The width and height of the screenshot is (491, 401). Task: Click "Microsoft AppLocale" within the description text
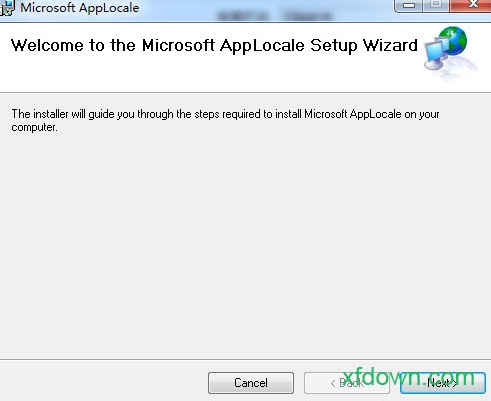pos(353,114)
